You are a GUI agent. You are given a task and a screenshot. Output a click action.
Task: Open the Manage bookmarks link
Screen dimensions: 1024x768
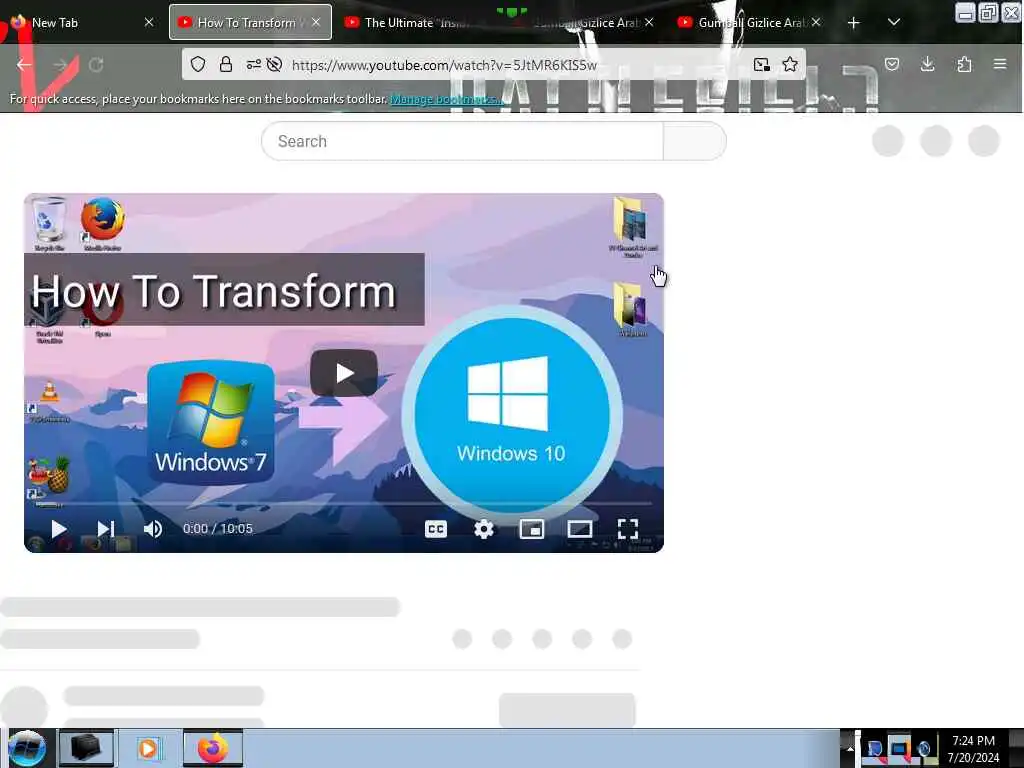pyautogui.click(x=446, y=99)
